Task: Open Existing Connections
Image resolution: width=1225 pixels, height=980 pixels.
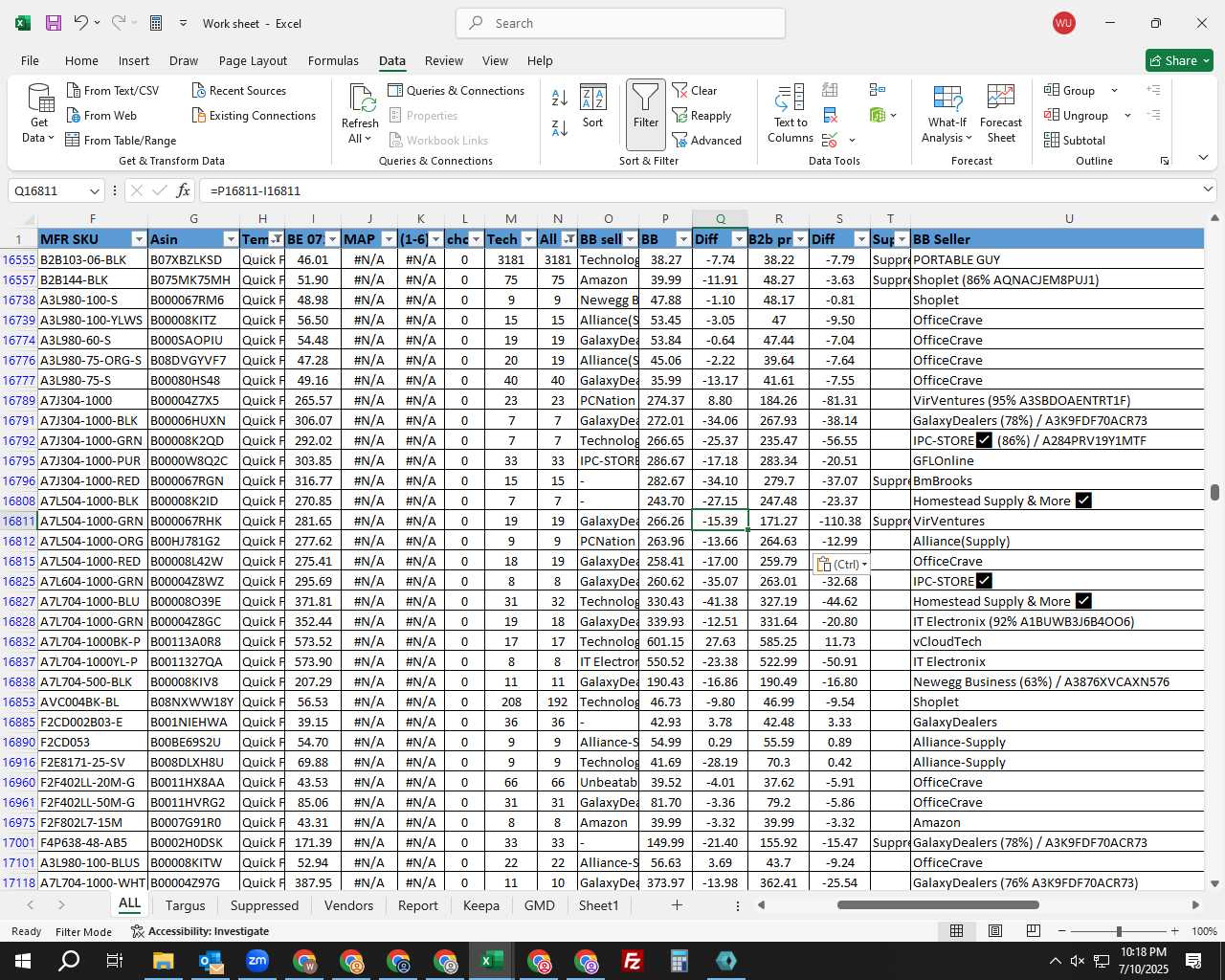Action: [x=254, y=115]
